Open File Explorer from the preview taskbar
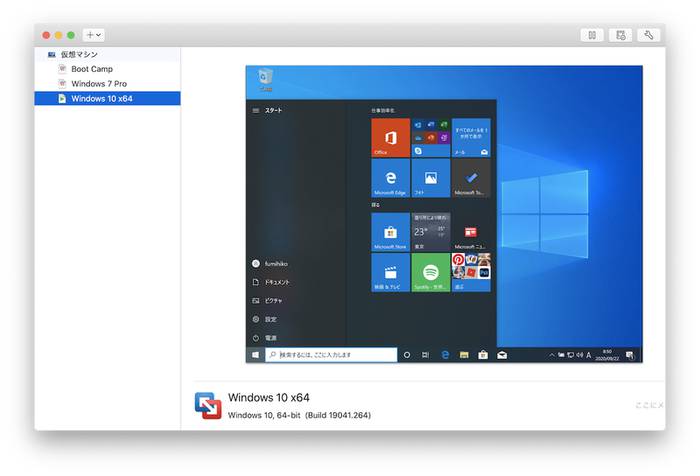The width and height of the screenshot is (700, 476). coord(464,355)
